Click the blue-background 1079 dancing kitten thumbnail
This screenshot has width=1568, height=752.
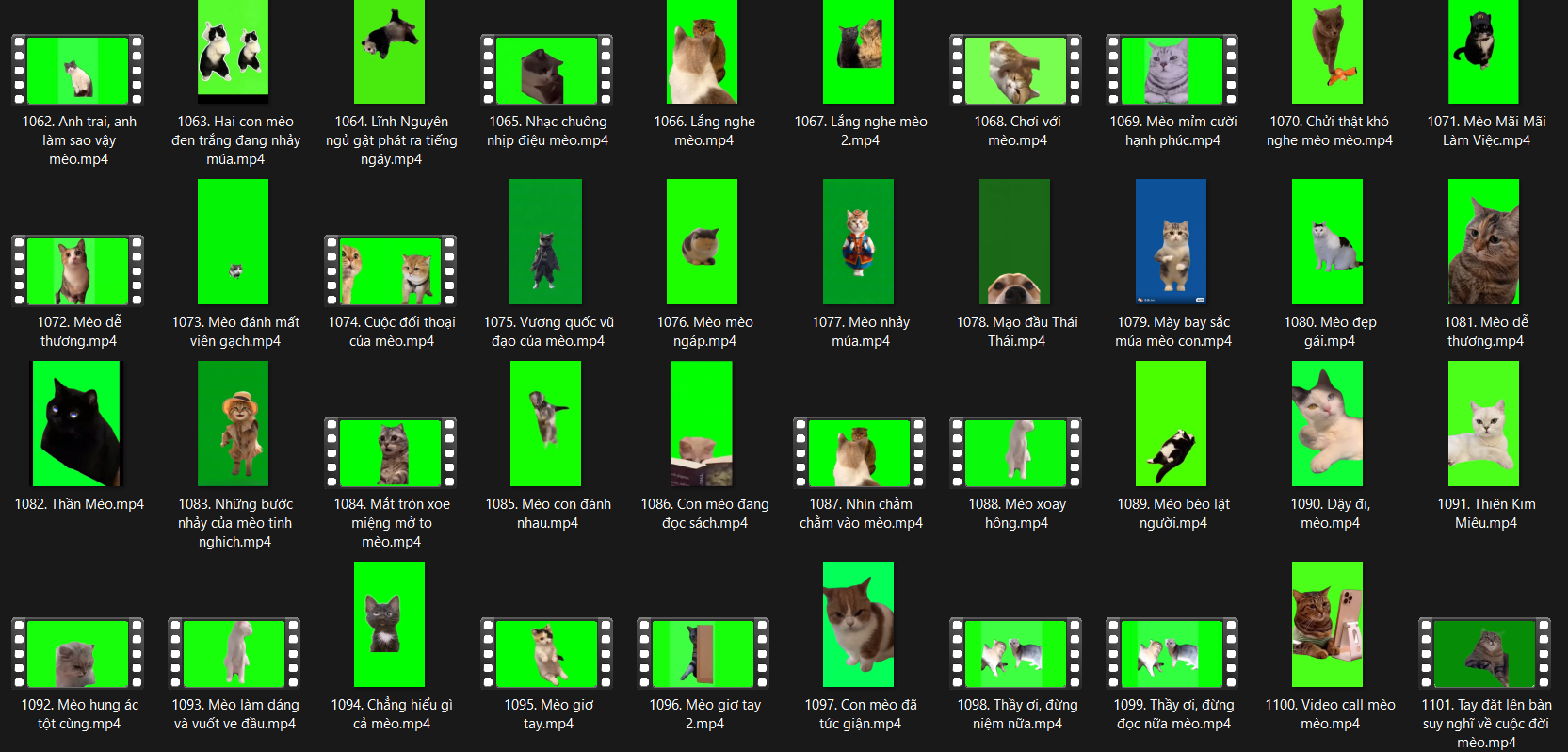point(1171,241)
